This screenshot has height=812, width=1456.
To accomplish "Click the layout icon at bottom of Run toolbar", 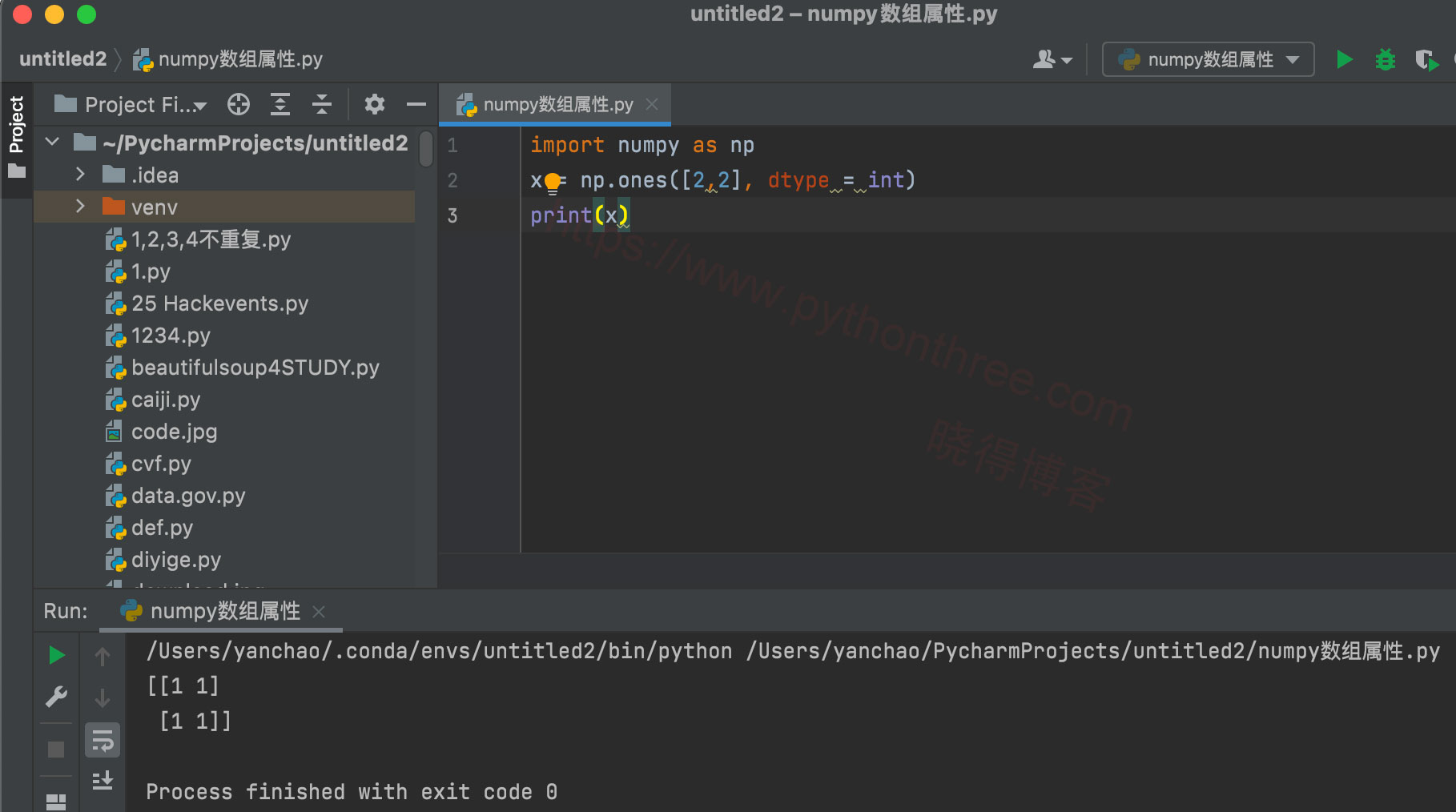I will 56,802.
